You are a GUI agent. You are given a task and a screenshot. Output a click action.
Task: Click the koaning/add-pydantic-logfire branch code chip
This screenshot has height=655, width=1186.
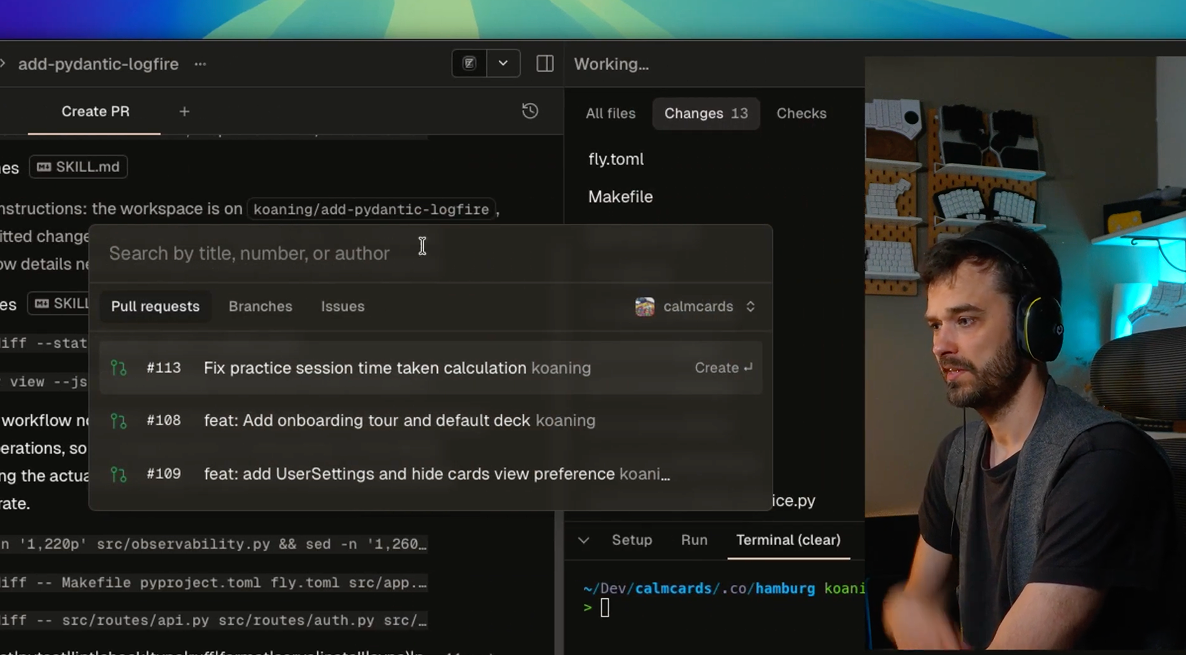point(371,209)
